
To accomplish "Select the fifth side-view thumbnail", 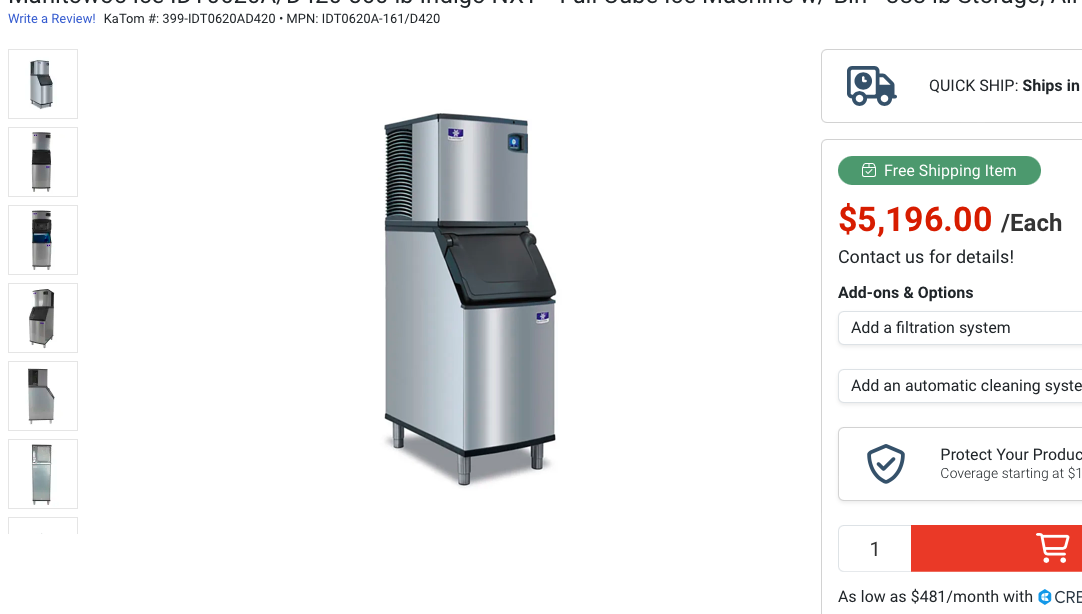I will (43, 396).
